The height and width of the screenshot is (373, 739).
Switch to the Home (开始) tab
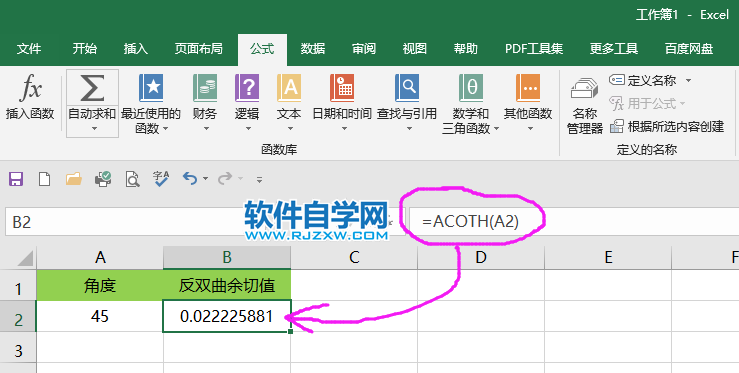pos(85,49)
